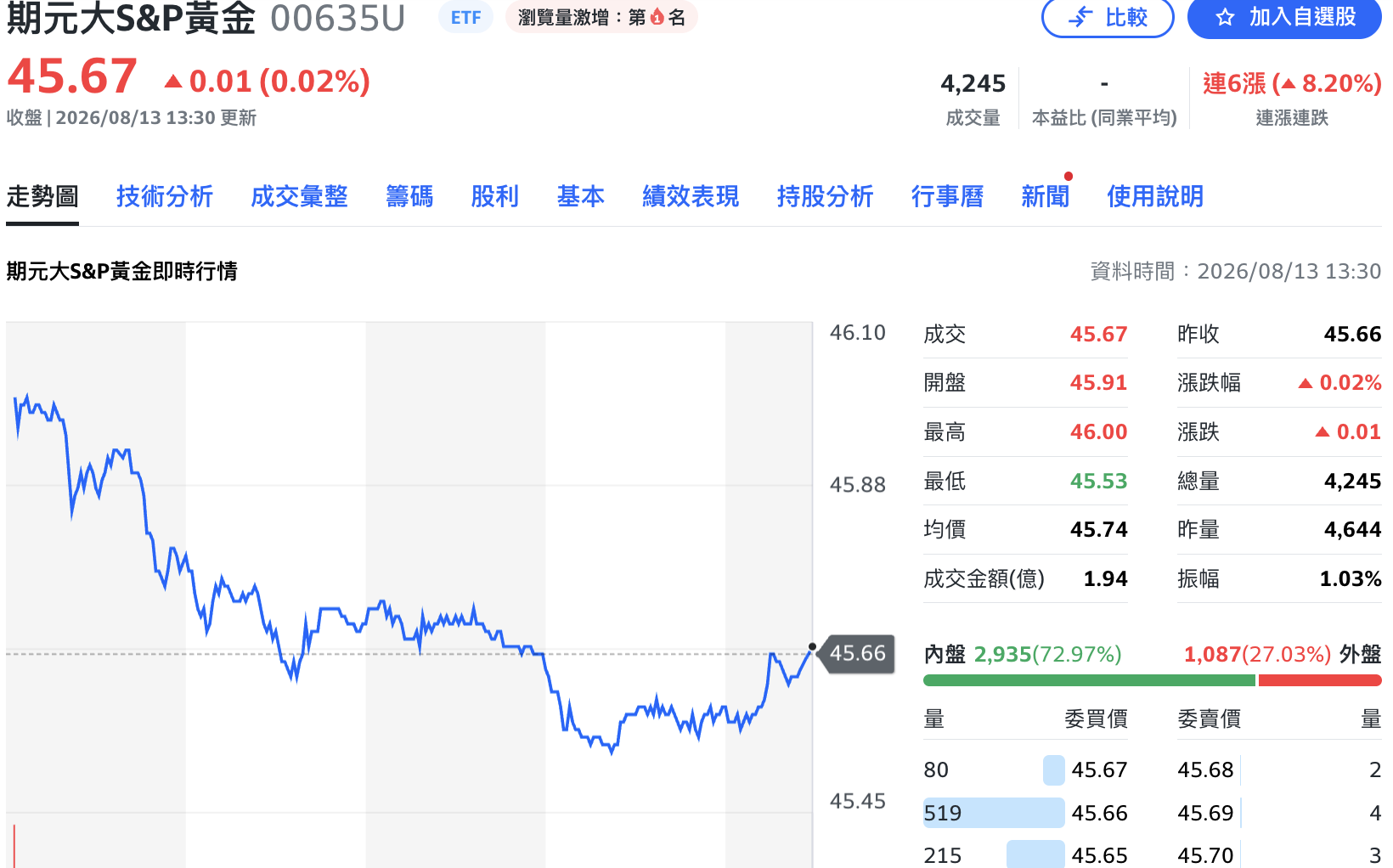Click the 委賣價 45.69 cell
The height and width of the screenshot is (868, 1393).
point(1205,814)
